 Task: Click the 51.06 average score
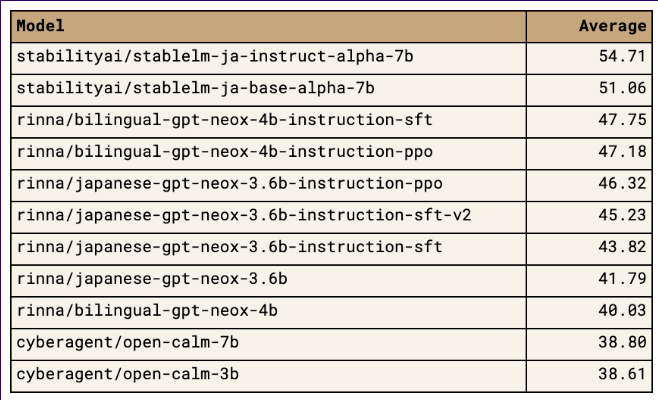622,88
